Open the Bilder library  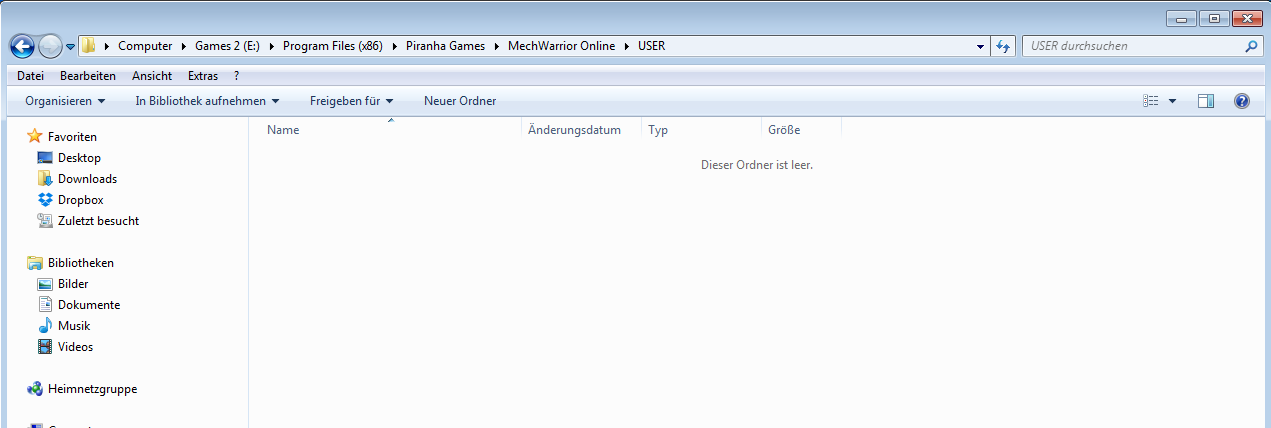73,284
